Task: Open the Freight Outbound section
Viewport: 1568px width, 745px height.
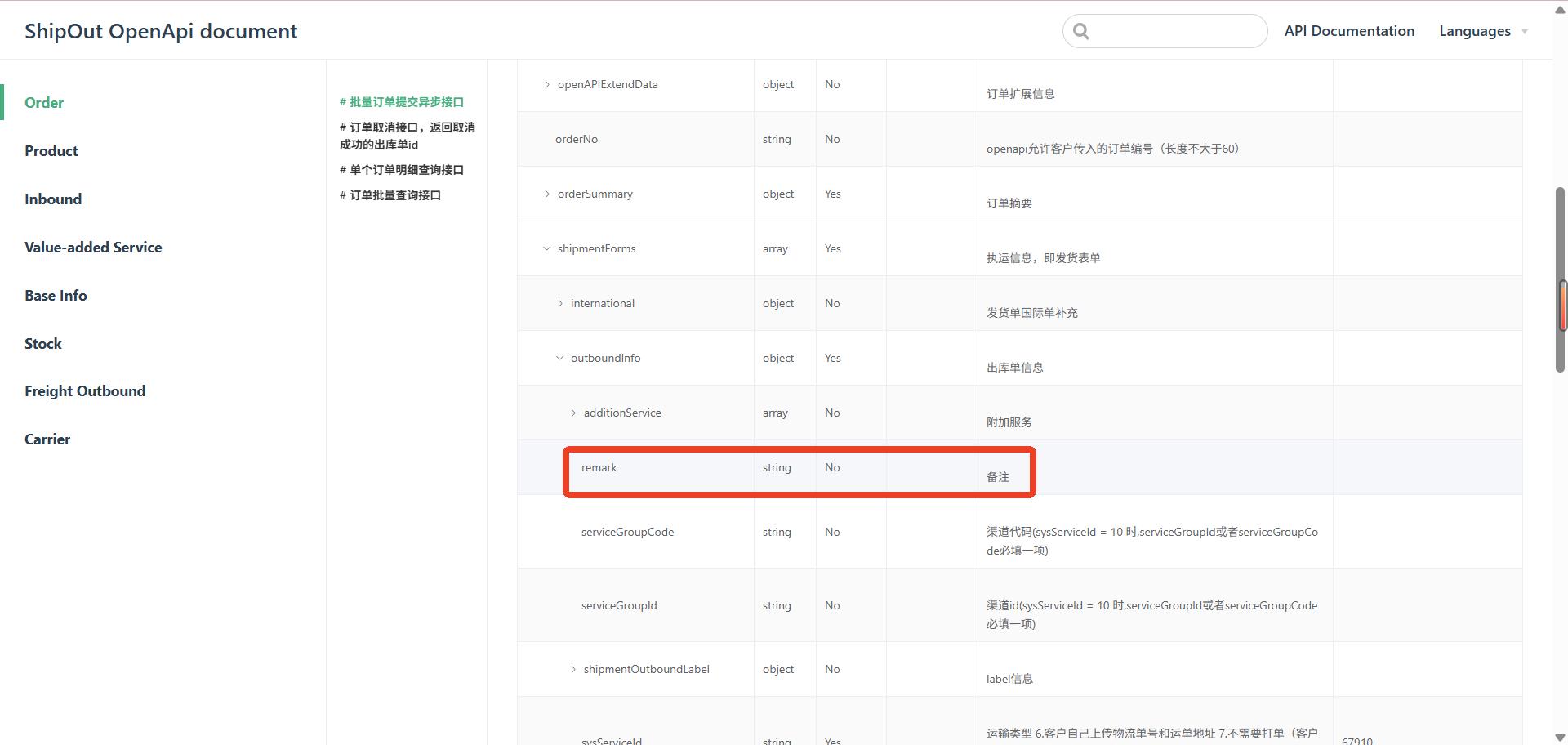Action: [85, 391]
